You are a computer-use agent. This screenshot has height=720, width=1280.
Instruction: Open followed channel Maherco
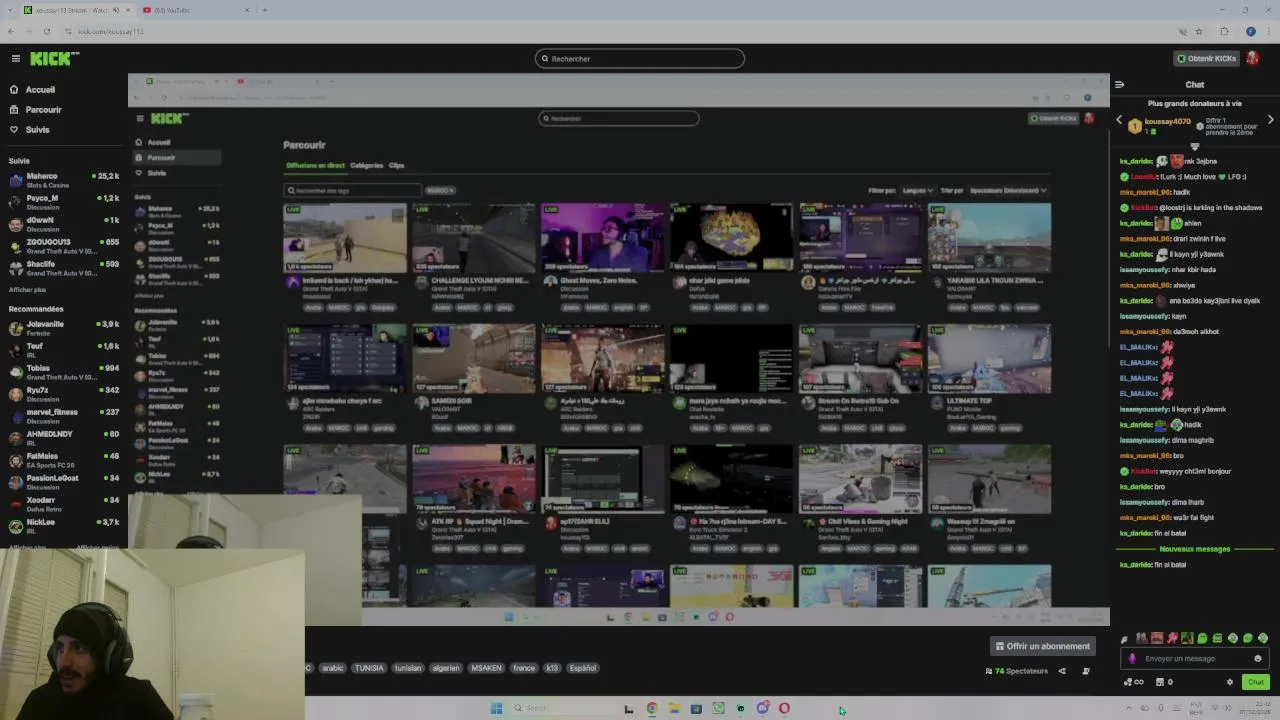click(64, 180)
